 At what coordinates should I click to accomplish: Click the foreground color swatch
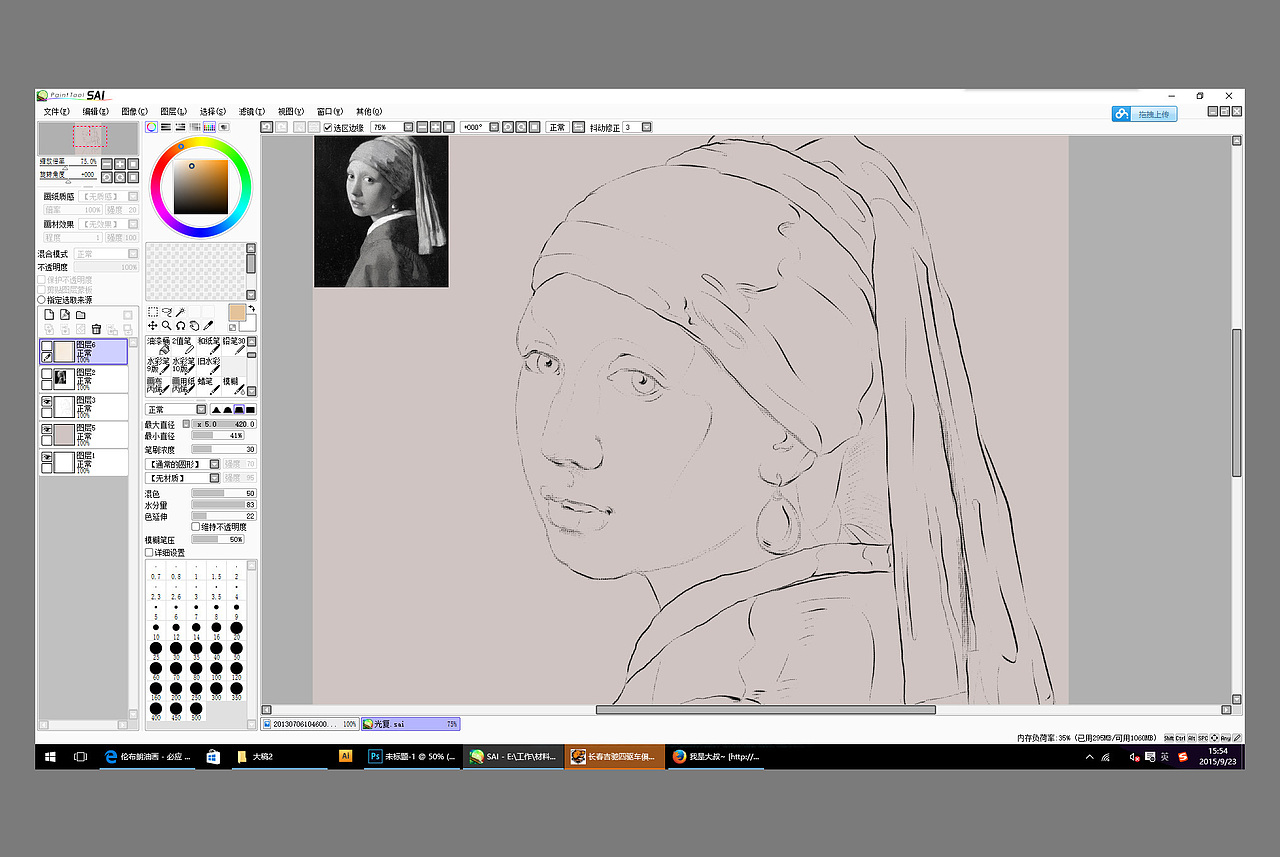pos(237,313)
